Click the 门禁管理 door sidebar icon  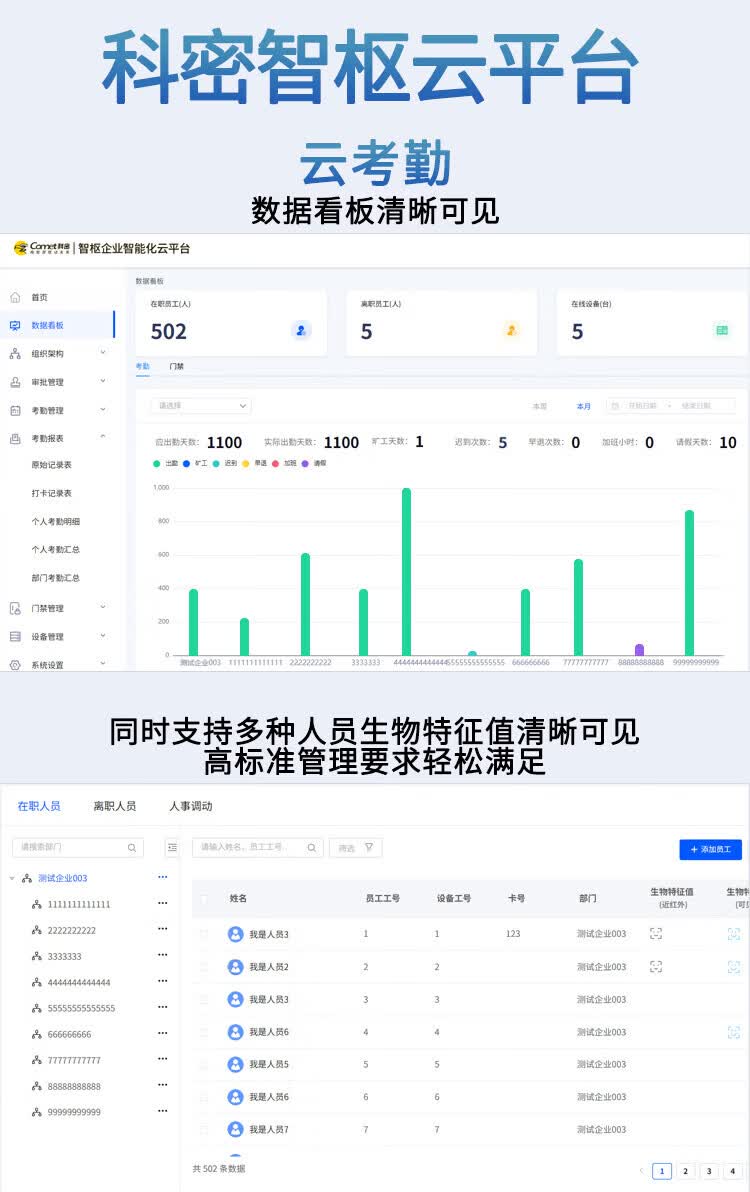(x=15, y=608)
